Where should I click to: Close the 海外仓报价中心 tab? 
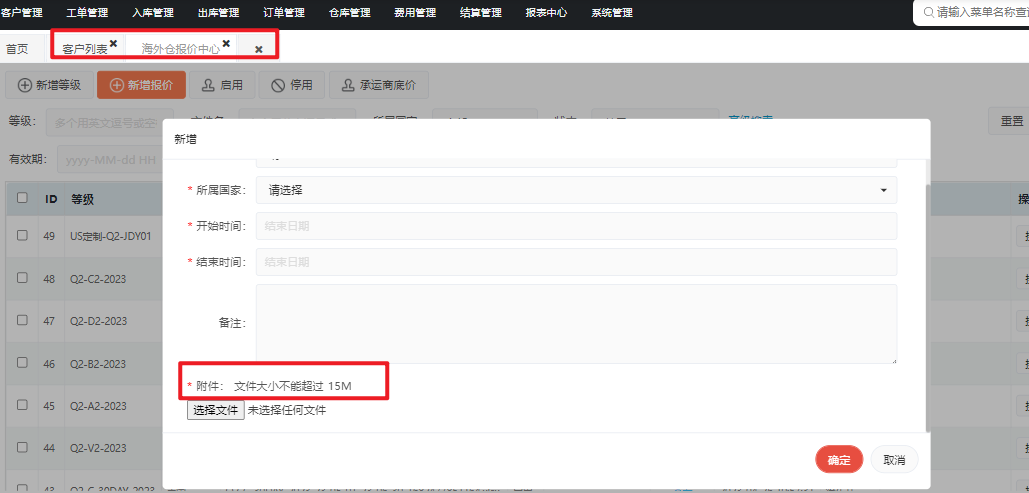tap(226, 43)
